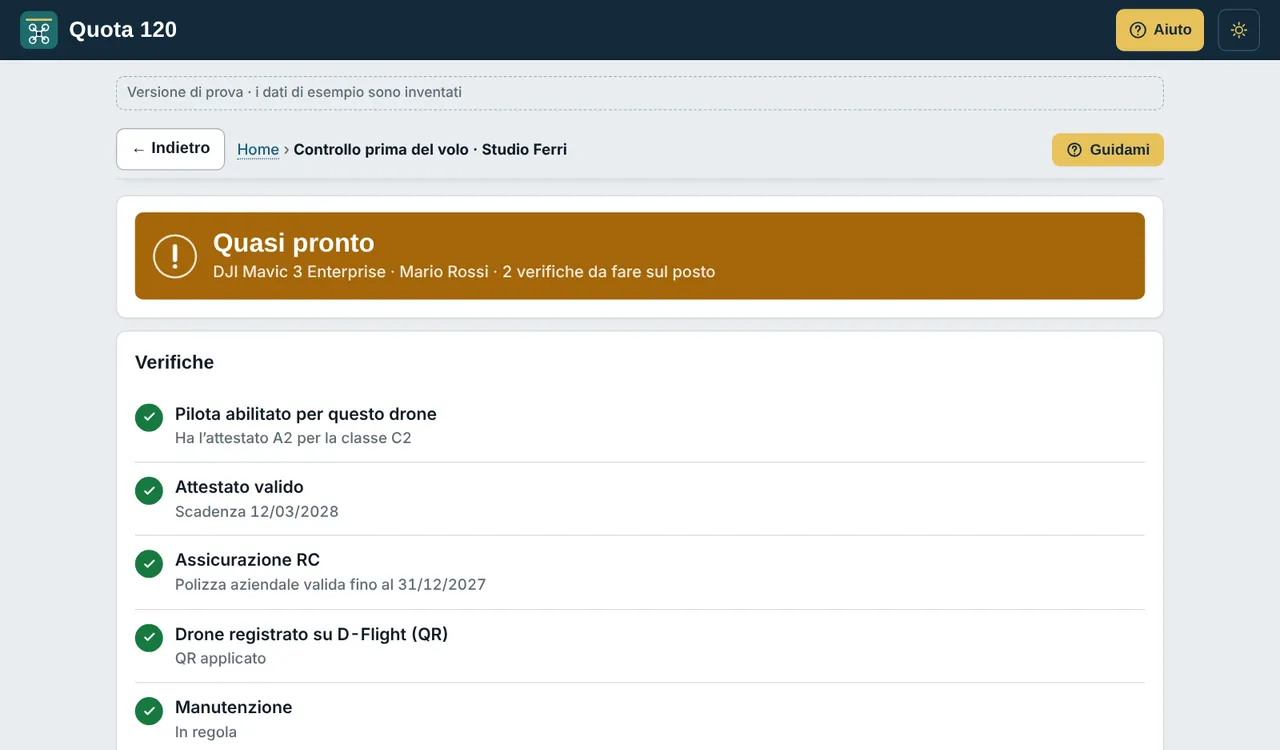Click 'Scadenza 12/03/2028' text
The image size is (1280, 750).
(x=257, y=512)
